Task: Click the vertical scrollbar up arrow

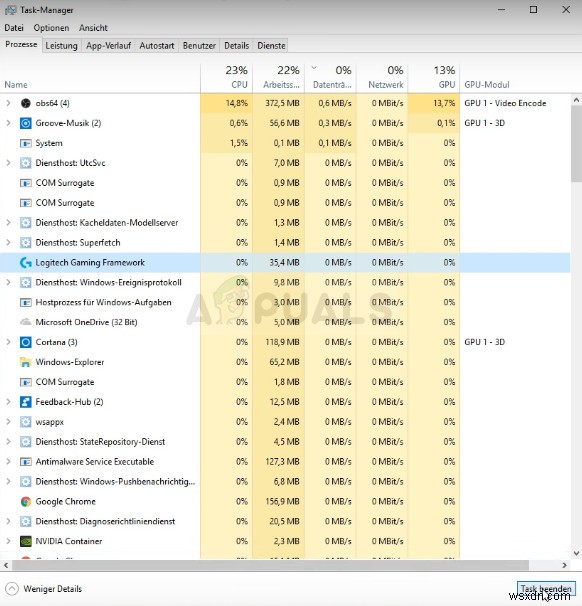Action: coord(576,100)
